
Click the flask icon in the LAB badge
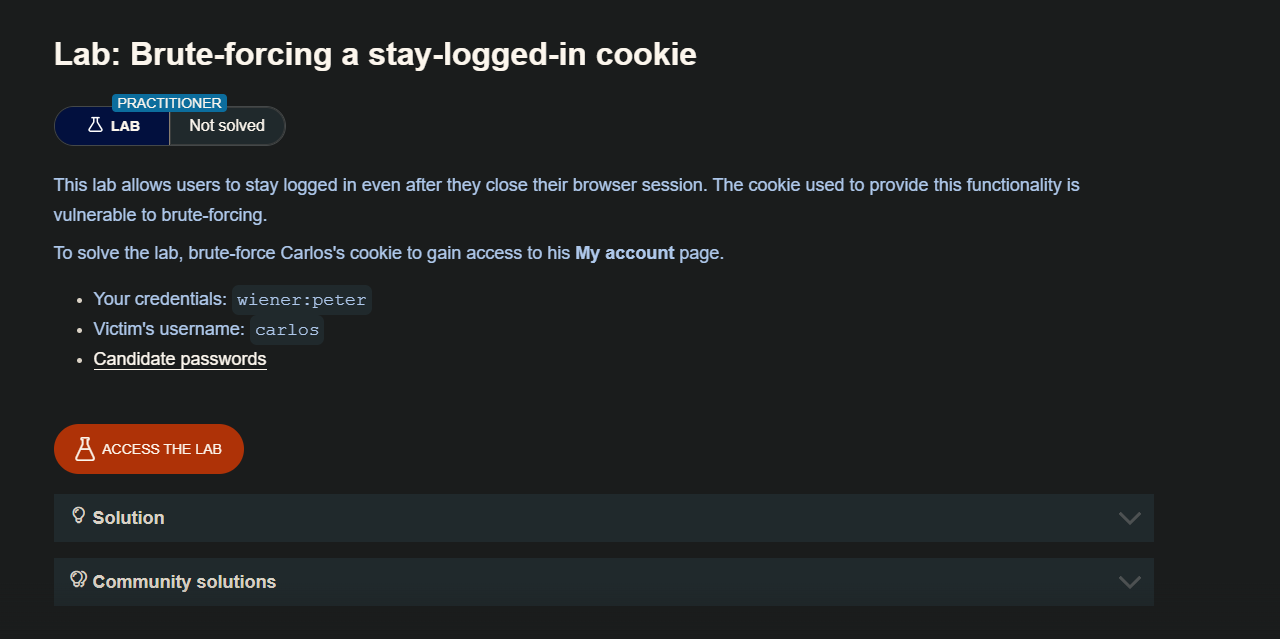(96, 125)
